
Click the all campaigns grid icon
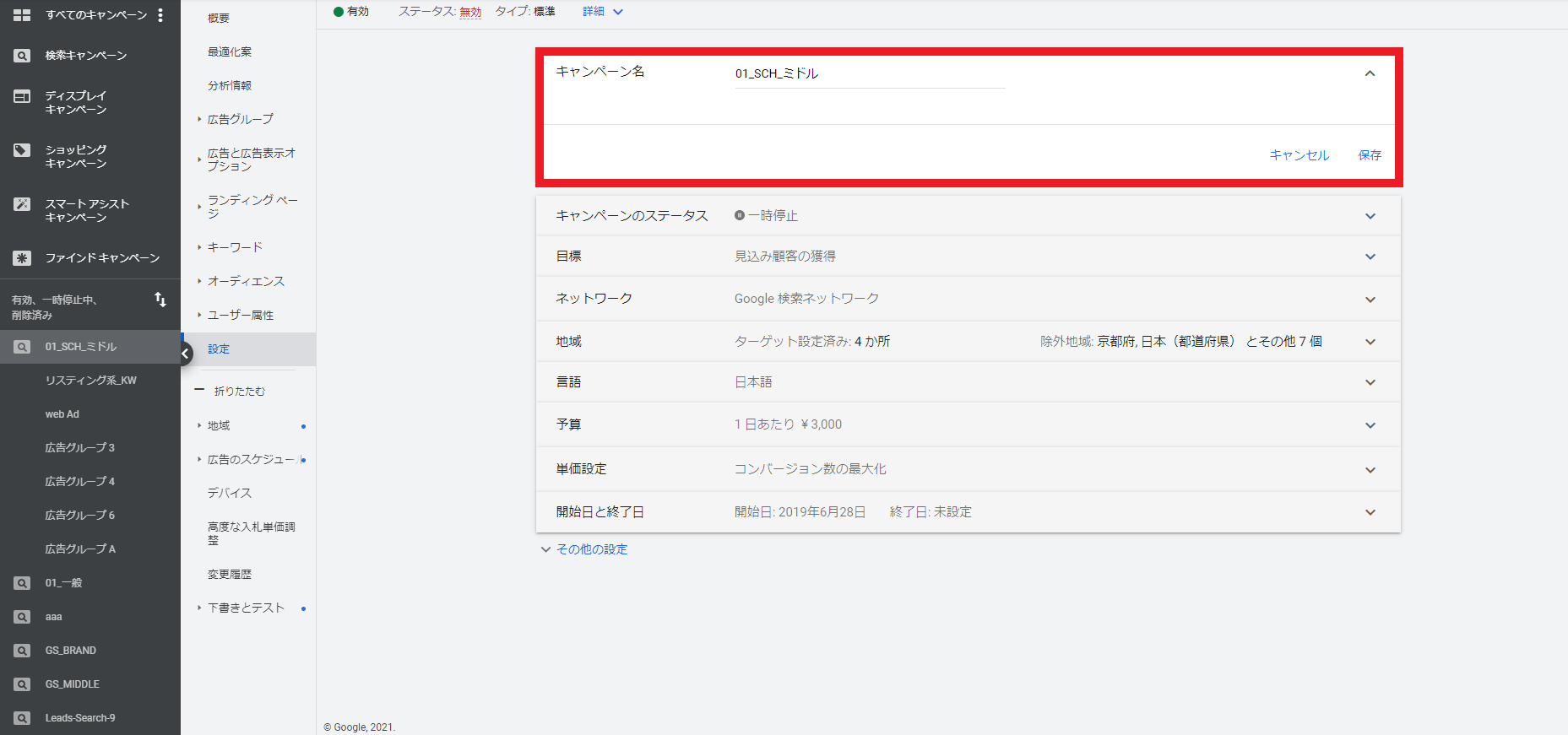click(22, 15)
